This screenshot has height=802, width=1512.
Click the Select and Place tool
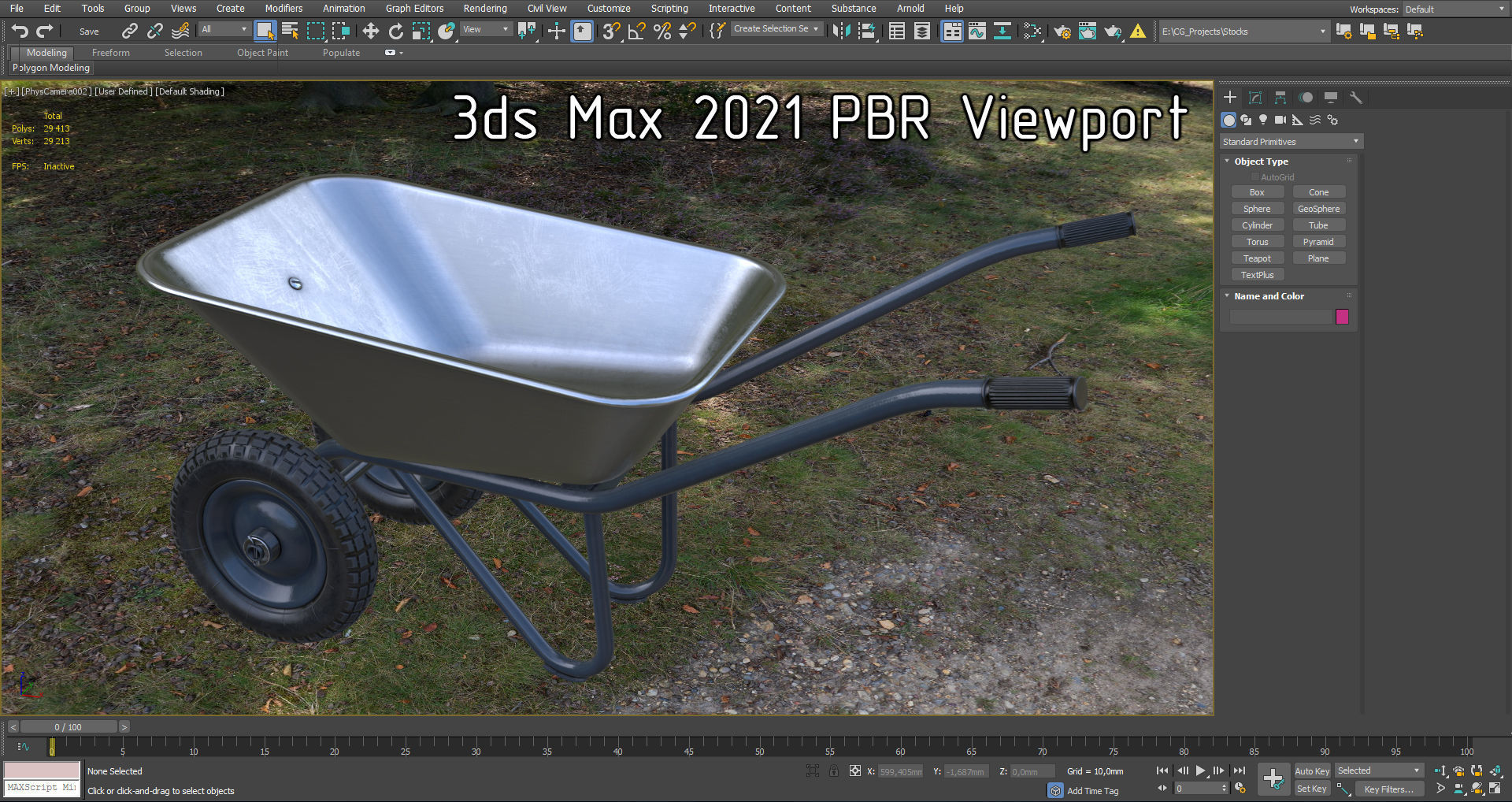click(x=447, y=32)
